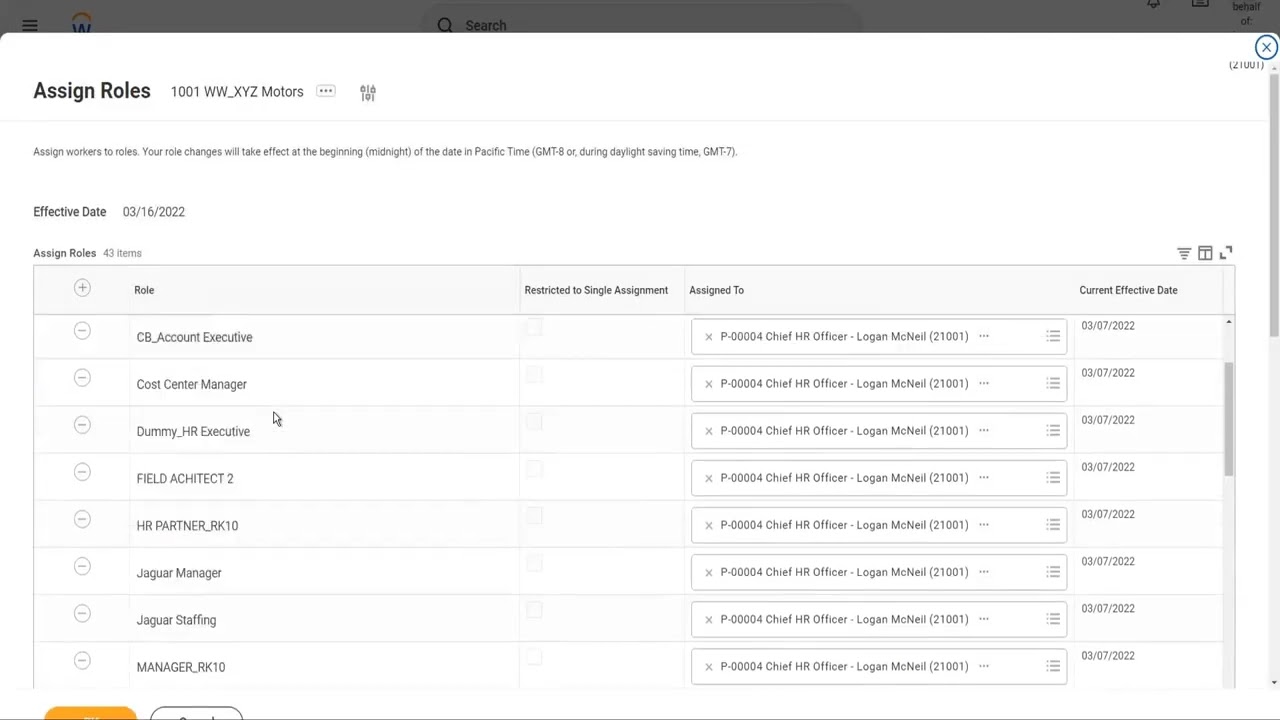Remove the CB_Account Executive row
This screenshot has width=1280, height=720.
82,331
